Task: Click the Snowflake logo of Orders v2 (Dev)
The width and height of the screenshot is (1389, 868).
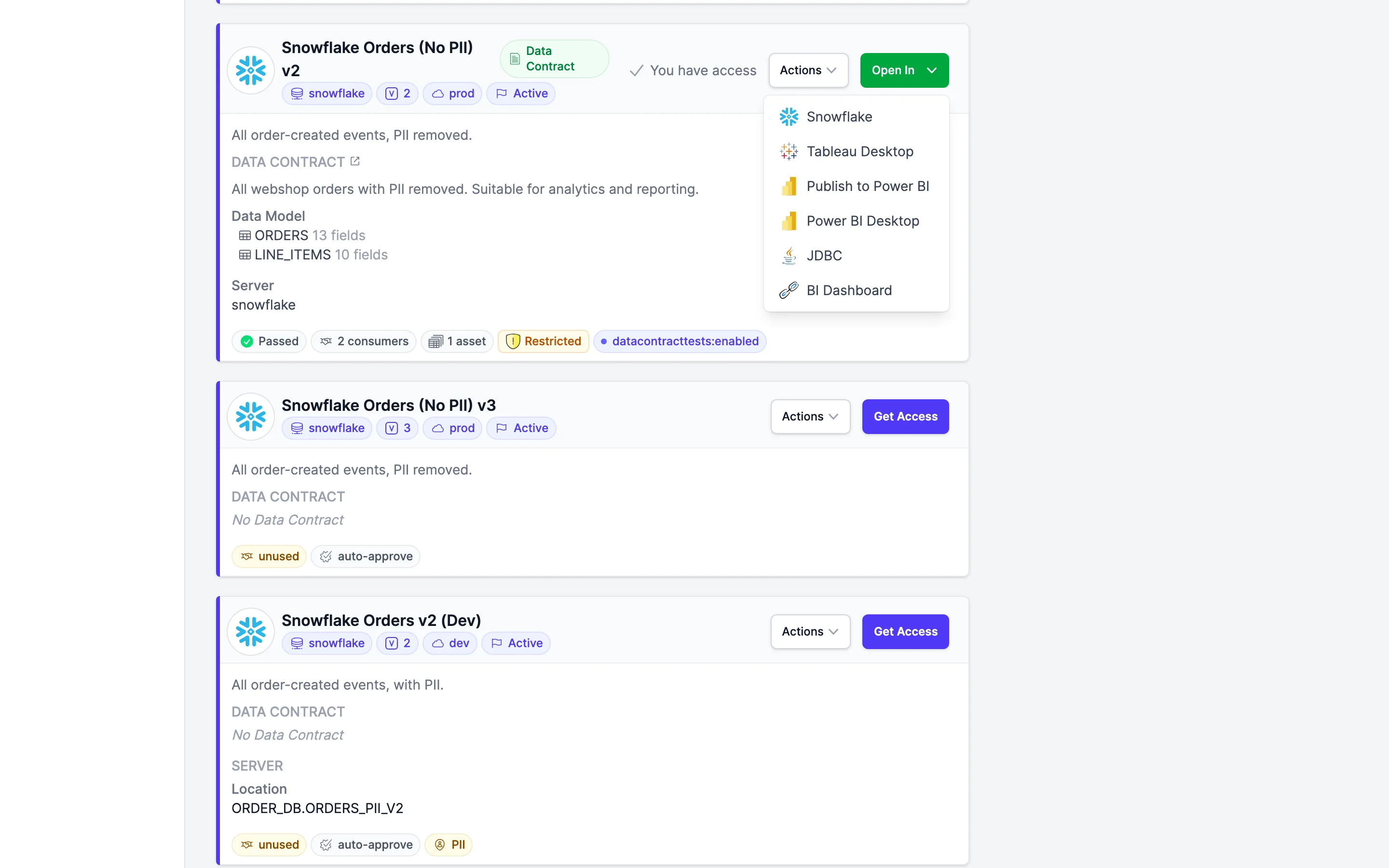Action: tap(251, 632)
